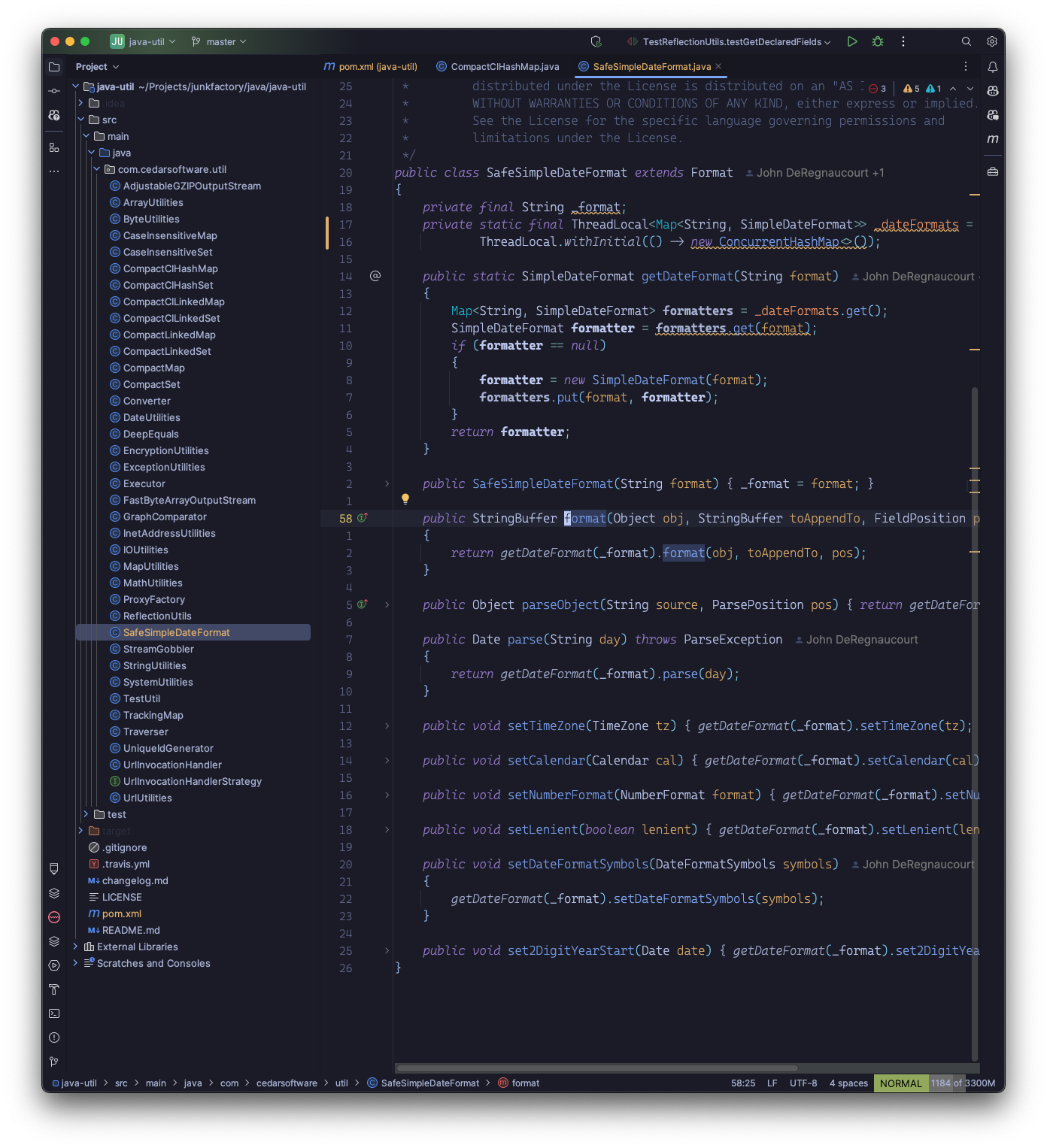Start debugging with the bug icon
The height and width of the screenshot is (1148, 1047).
[x=878, y=42]
